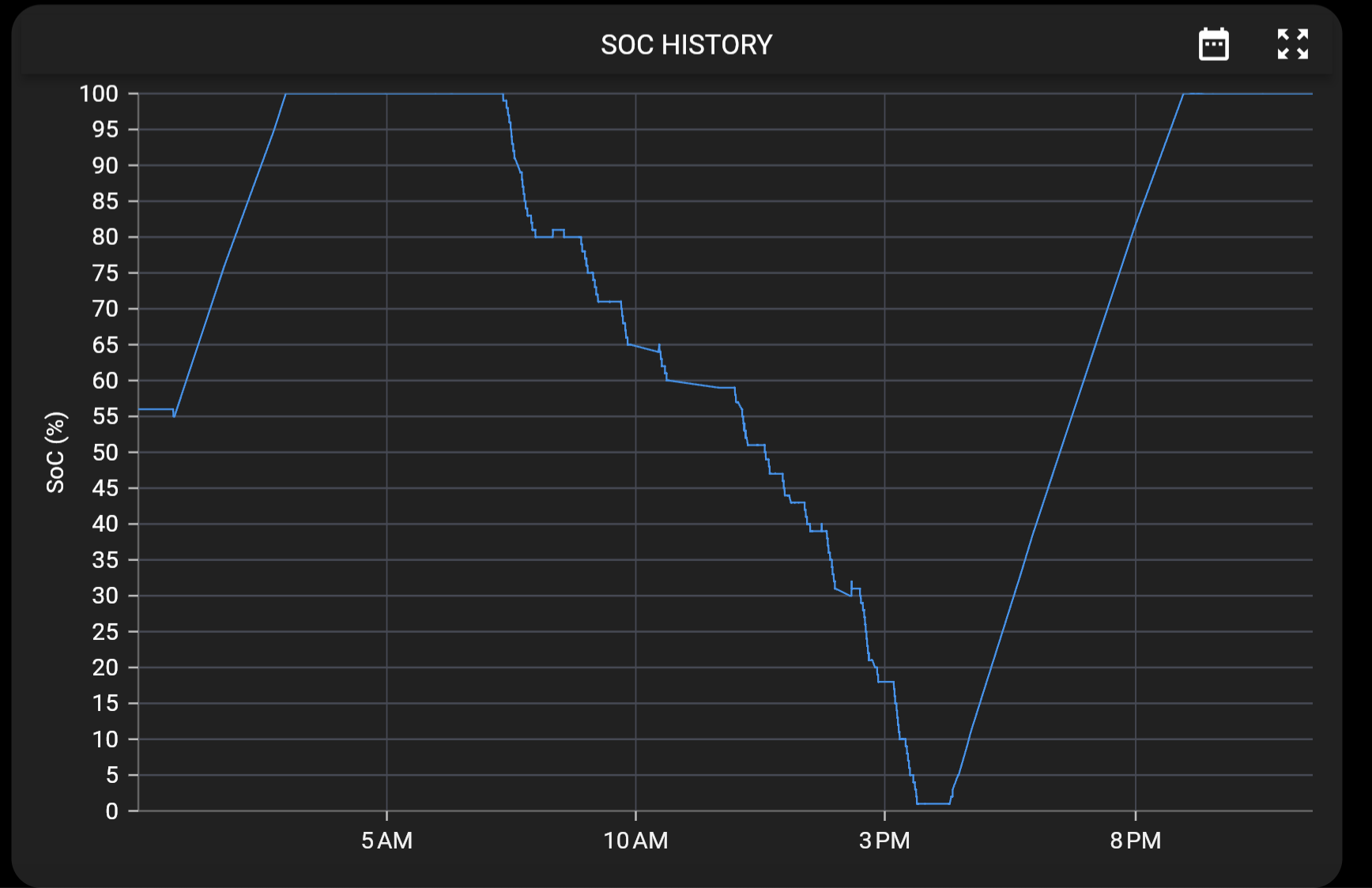Click the 100% plateau line above 5 AM
Screen dimensions: 1372x888
tap(386, 94)
